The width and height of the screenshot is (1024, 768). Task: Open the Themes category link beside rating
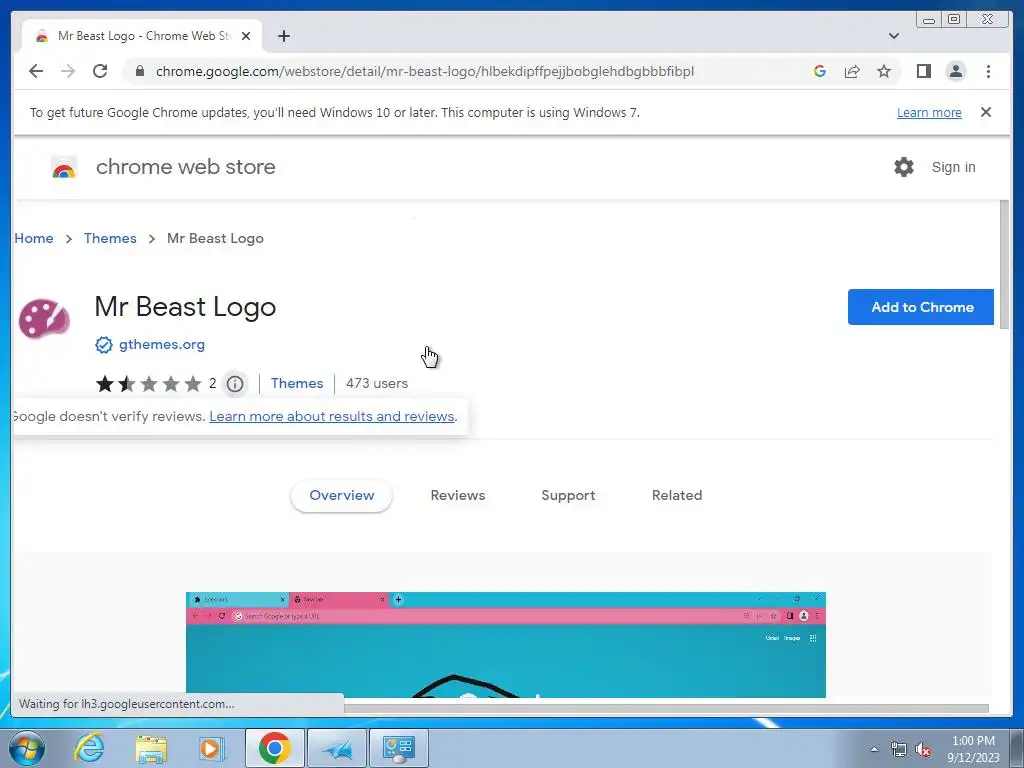296,383
